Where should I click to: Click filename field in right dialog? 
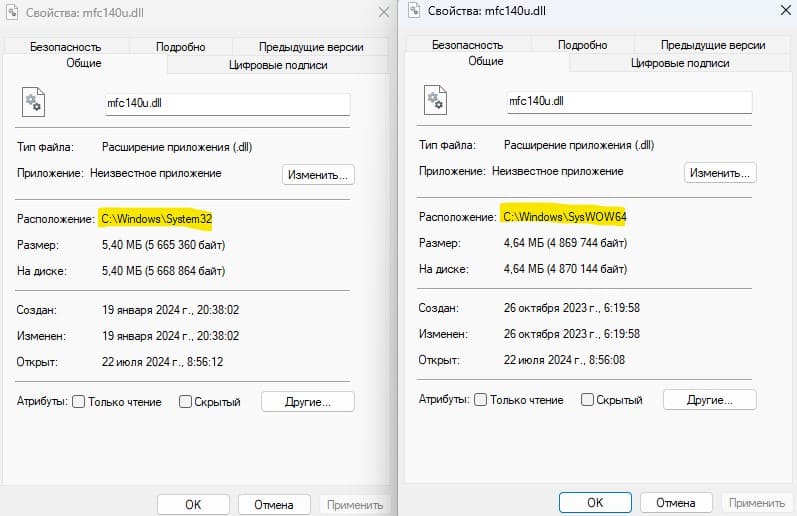[x=630, y=102]
